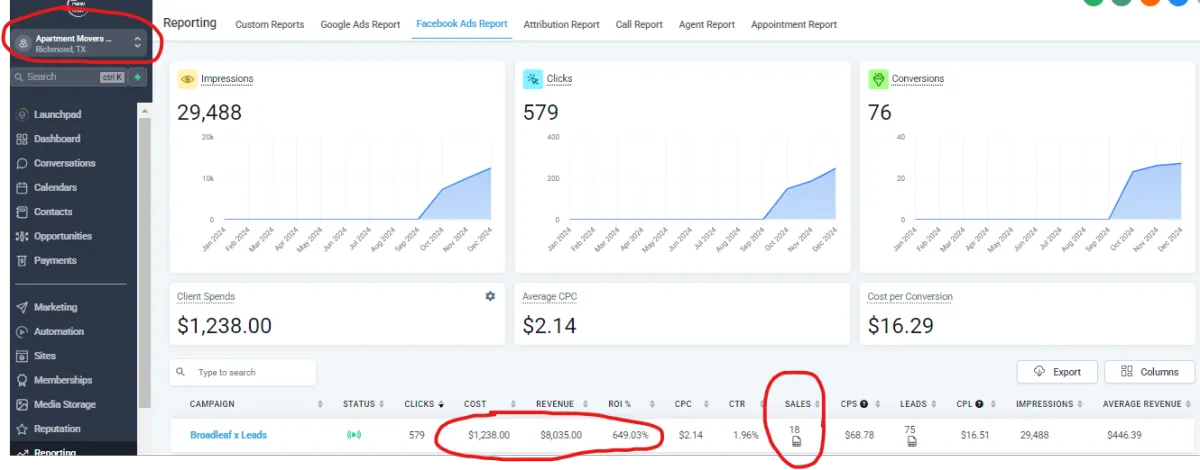
Task: Open the Columns selector button
Action: tap(1149, 372)
